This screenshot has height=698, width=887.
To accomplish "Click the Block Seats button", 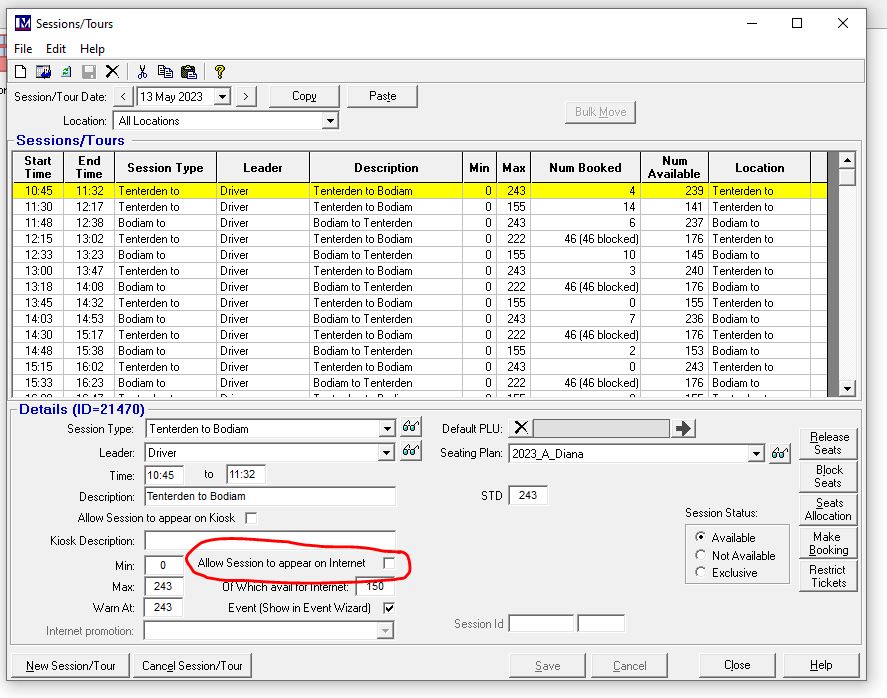I will pos(828,476).
